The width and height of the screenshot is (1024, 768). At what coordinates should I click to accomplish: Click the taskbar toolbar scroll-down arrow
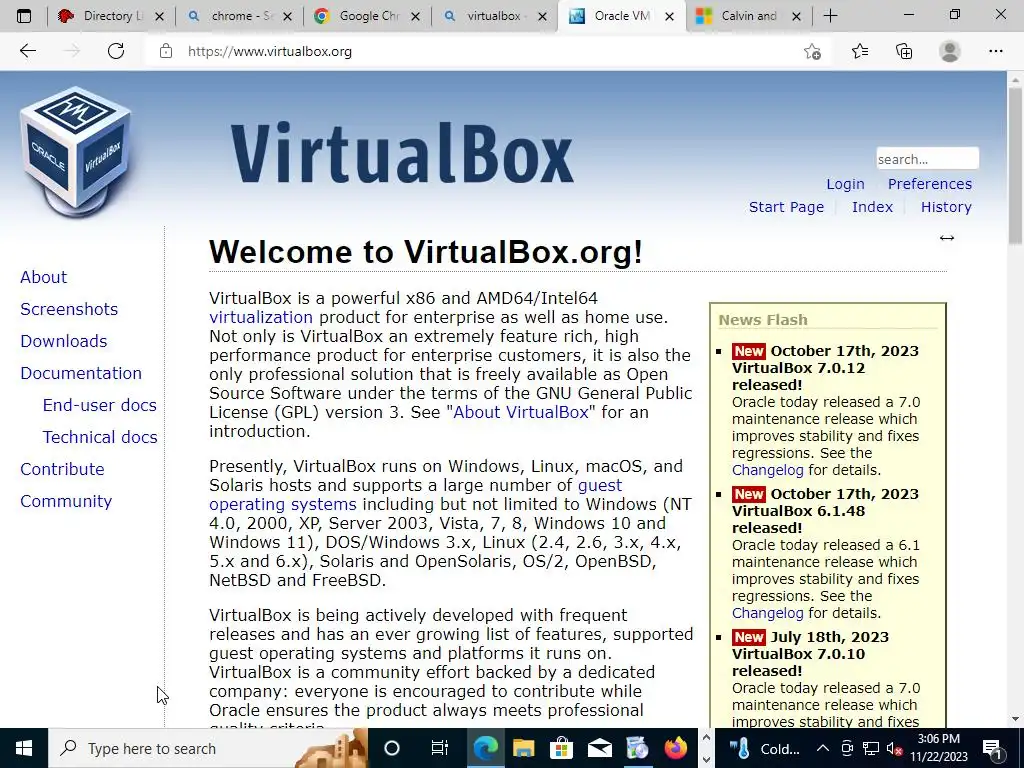pos(705,760)
